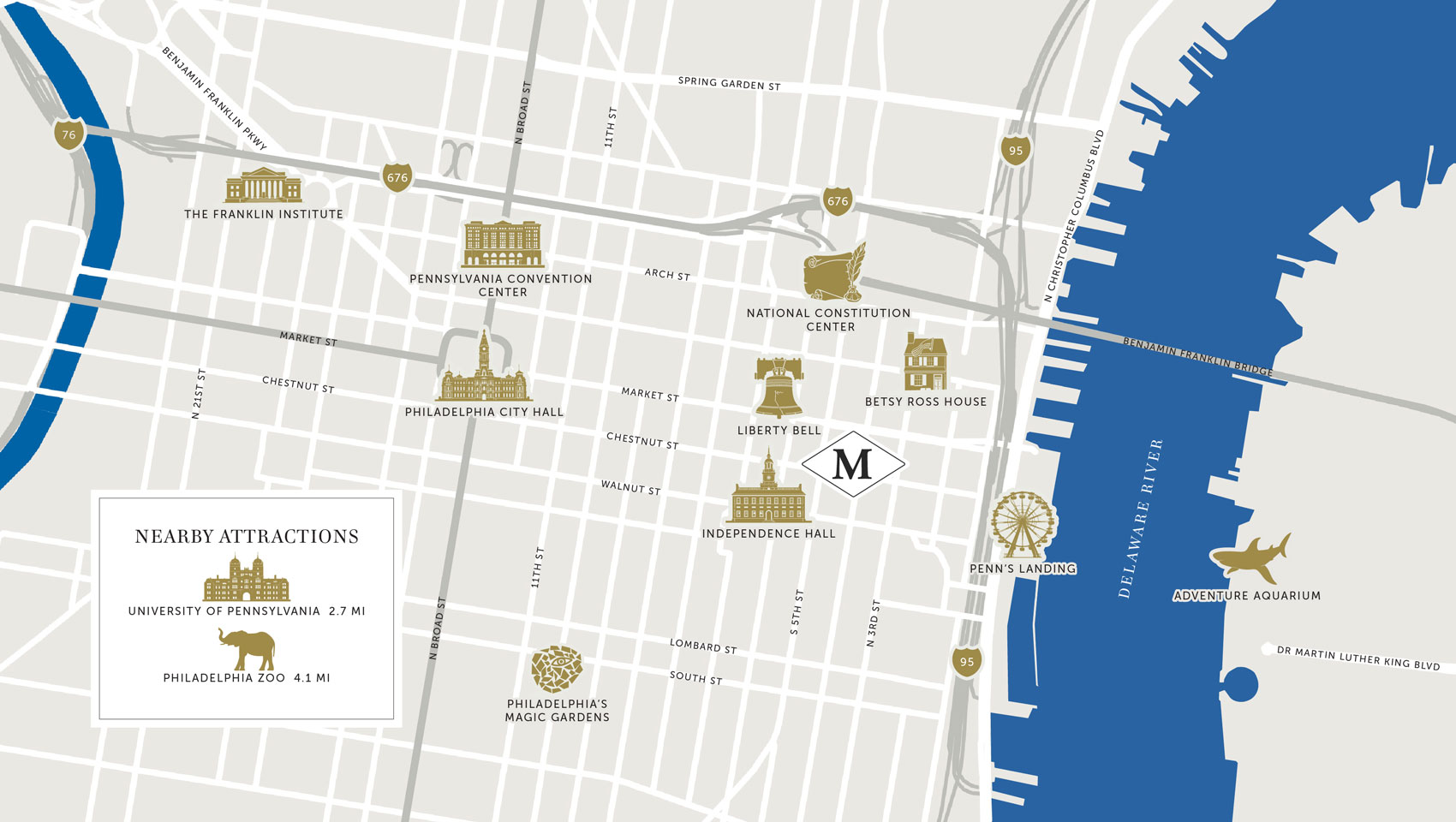Click the Spring Garden St label
This screenshot has height=822, width=1456.
pyautogui.click(x=729, y=83)
